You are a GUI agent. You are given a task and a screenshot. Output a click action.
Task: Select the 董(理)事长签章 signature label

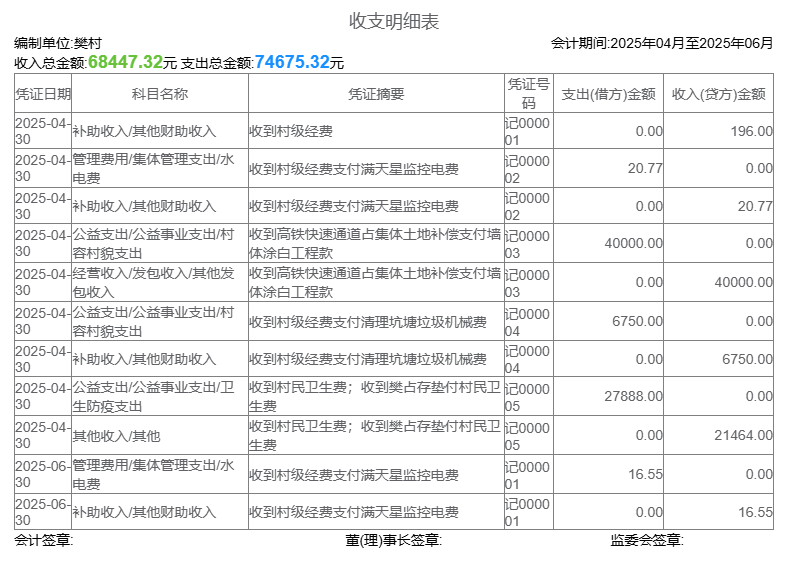click(x=393, y=540)
